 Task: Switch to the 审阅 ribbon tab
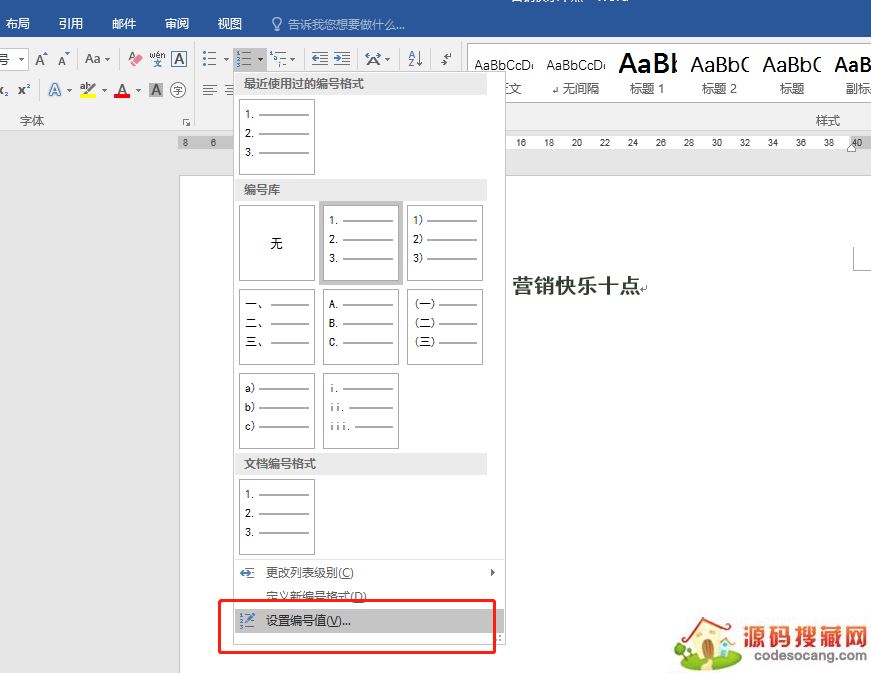177,23
